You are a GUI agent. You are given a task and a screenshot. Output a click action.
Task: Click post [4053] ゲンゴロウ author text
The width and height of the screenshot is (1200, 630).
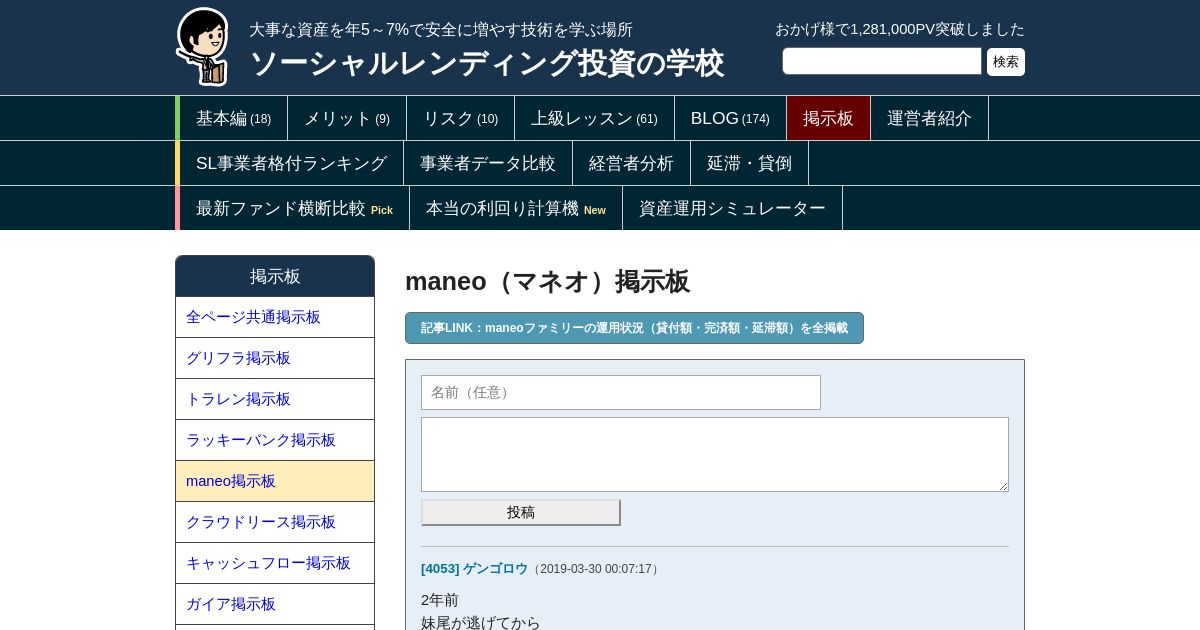coord(474,568)
